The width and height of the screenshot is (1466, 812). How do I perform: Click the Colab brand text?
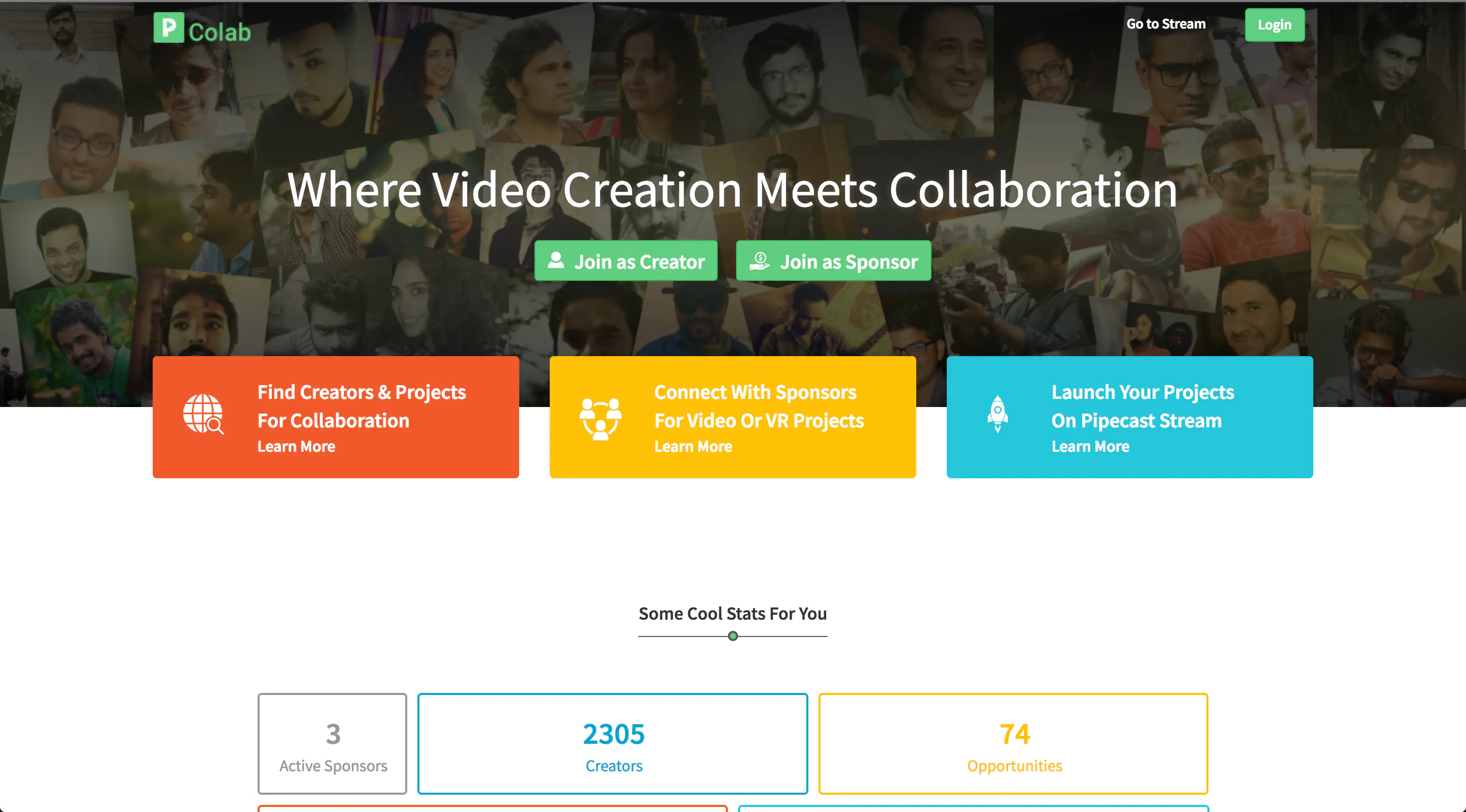pos(220,33)
